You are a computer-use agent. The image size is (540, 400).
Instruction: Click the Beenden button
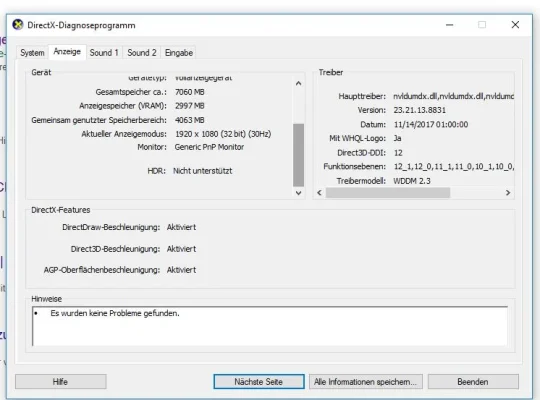point(473,382)
